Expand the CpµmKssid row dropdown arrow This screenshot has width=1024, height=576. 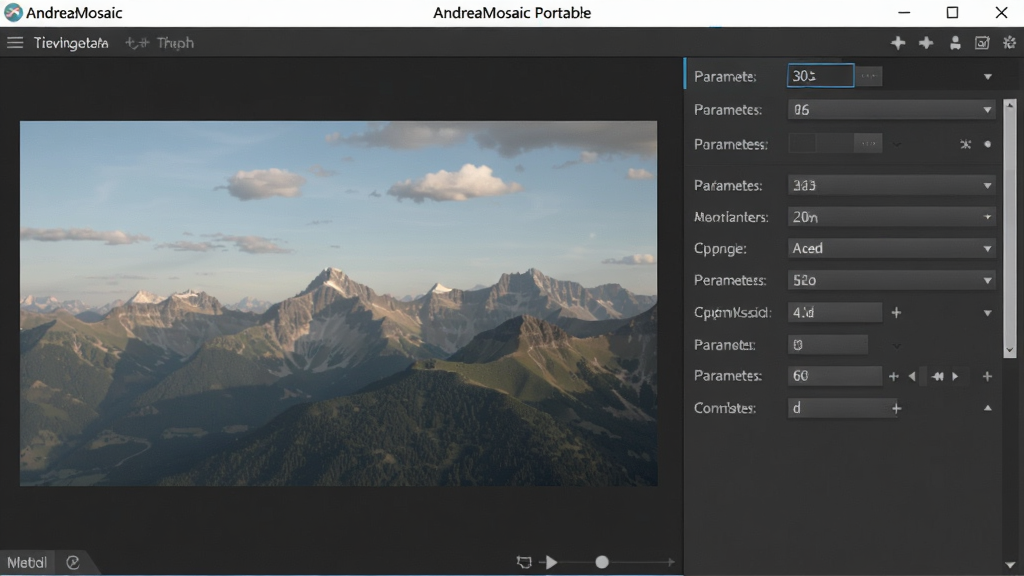tap(987, 313)
